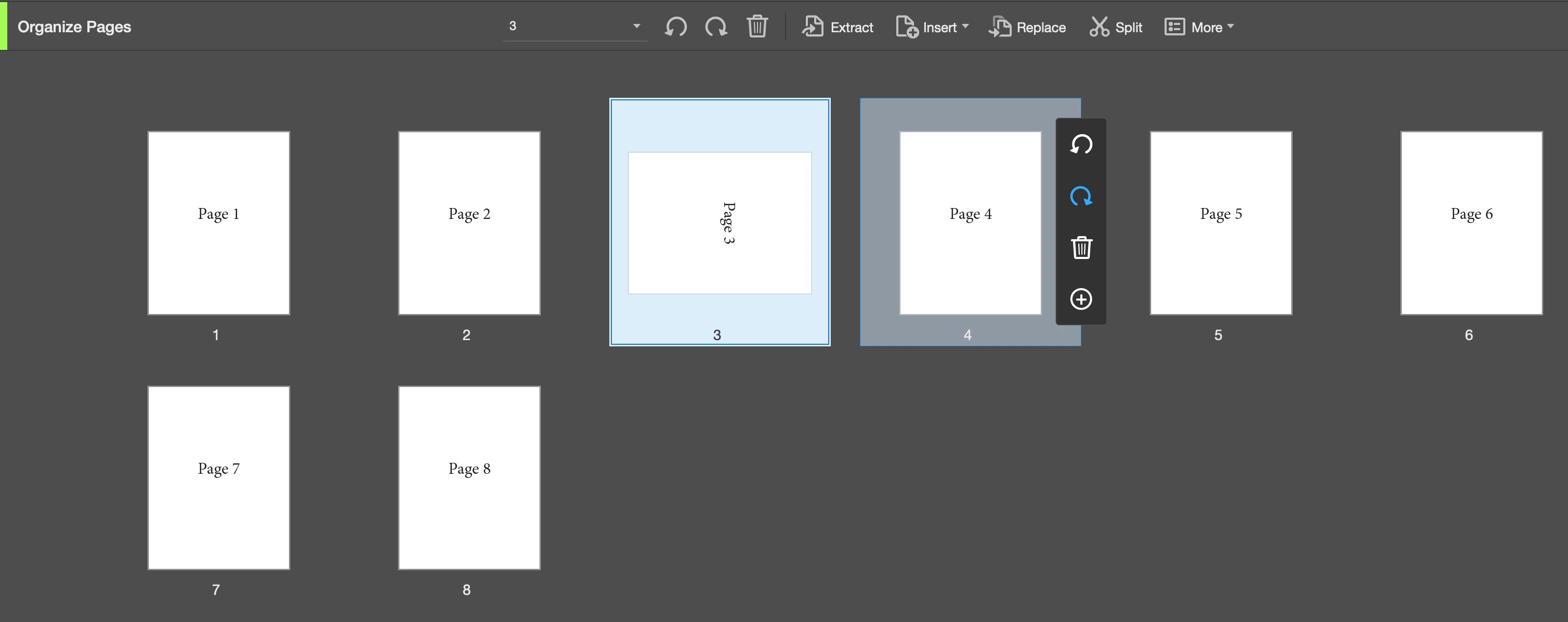Open the Insert dropdown menu
This screenshot has height=622, width=1568.
pyautogui.click(x=933, y=28)
